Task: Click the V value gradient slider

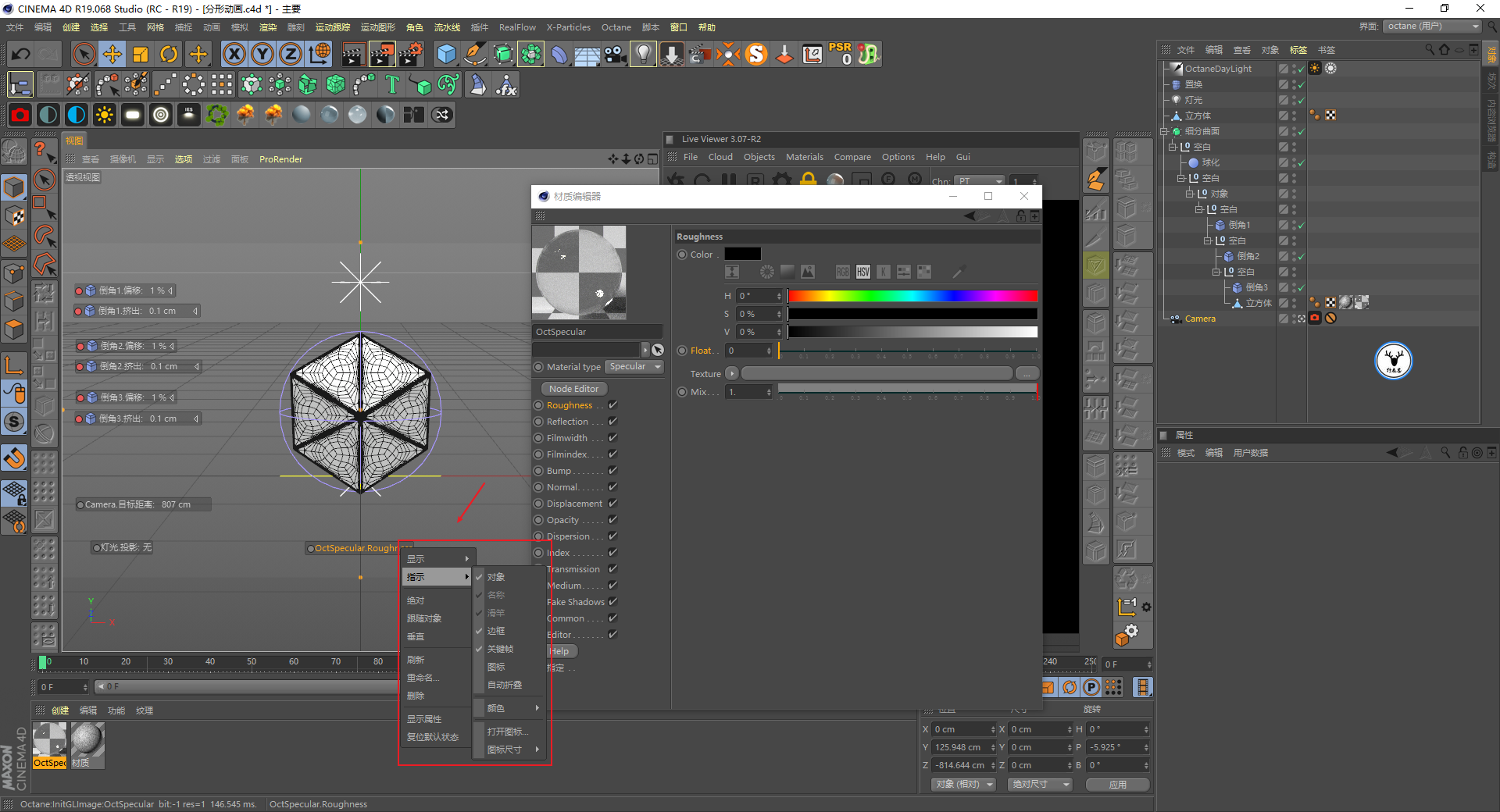Action: 912,332
